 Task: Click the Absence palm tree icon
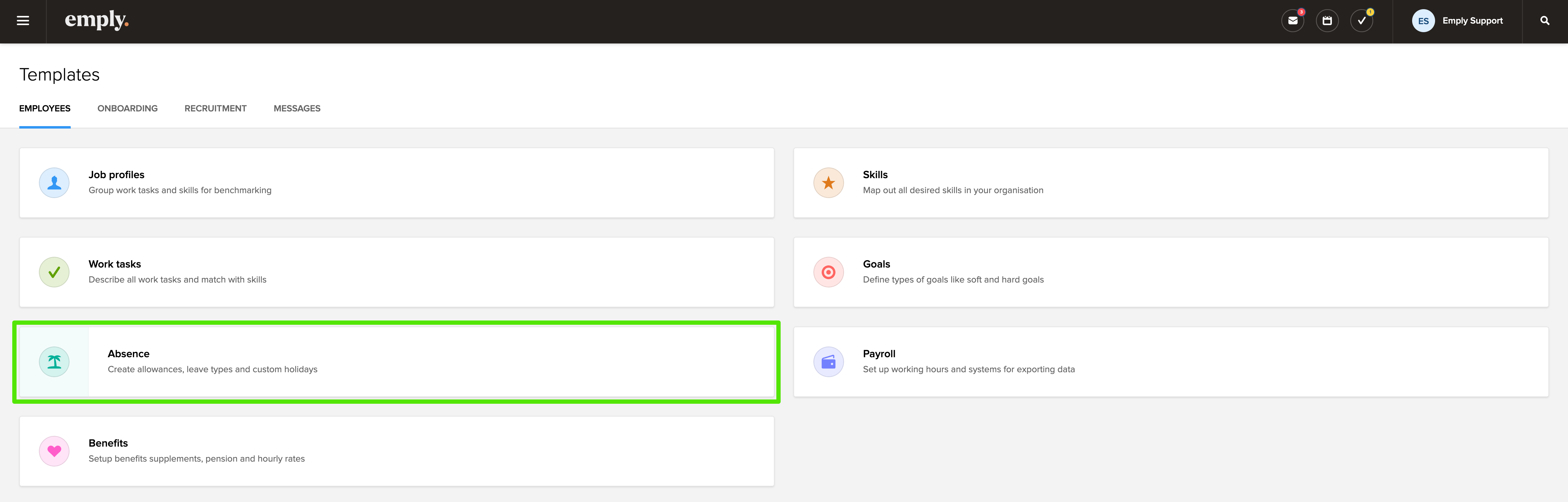54,362
